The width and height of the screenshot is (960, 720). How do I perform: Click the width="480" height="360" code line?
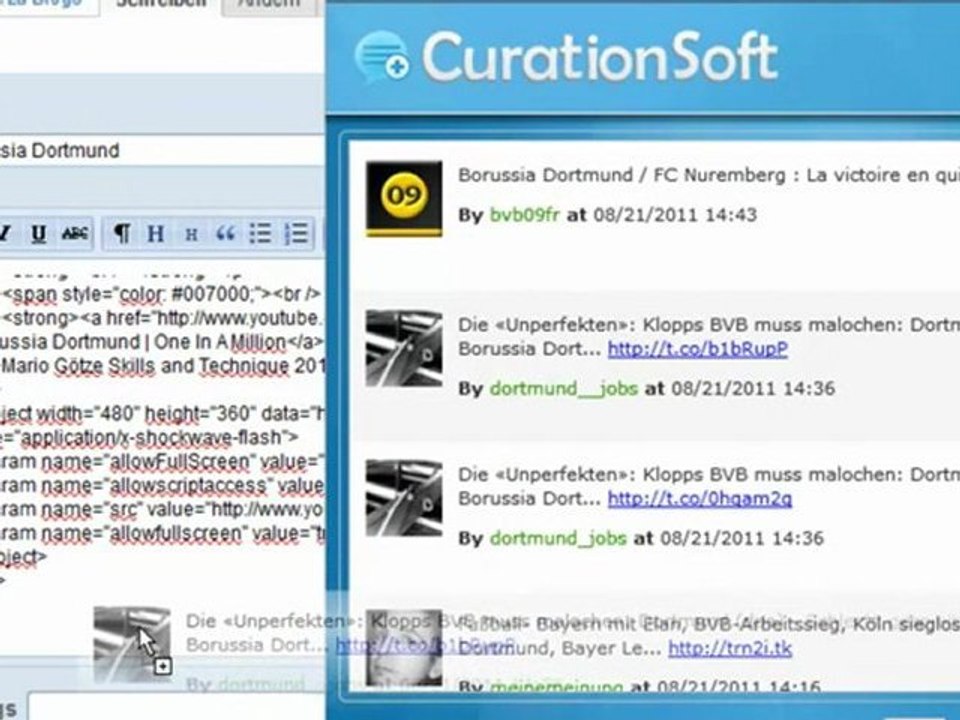(x=162, y=414)
